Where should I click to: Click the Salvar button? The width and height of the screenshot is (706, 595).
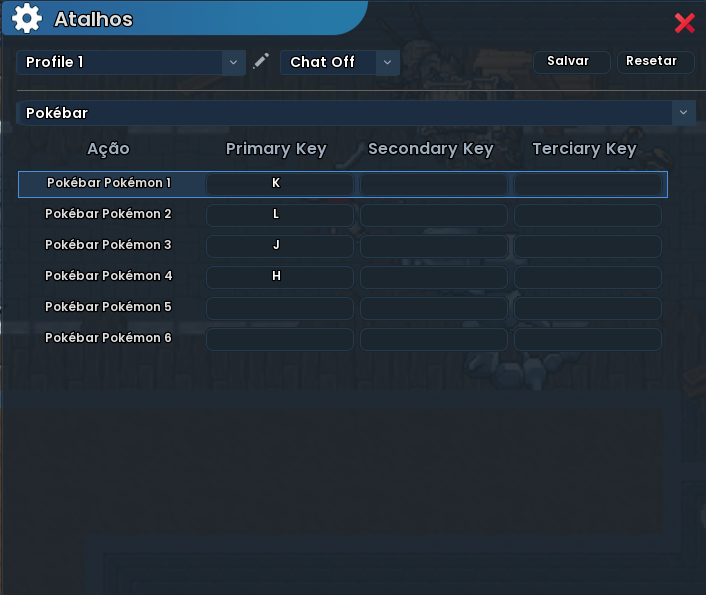coord(572,61)
